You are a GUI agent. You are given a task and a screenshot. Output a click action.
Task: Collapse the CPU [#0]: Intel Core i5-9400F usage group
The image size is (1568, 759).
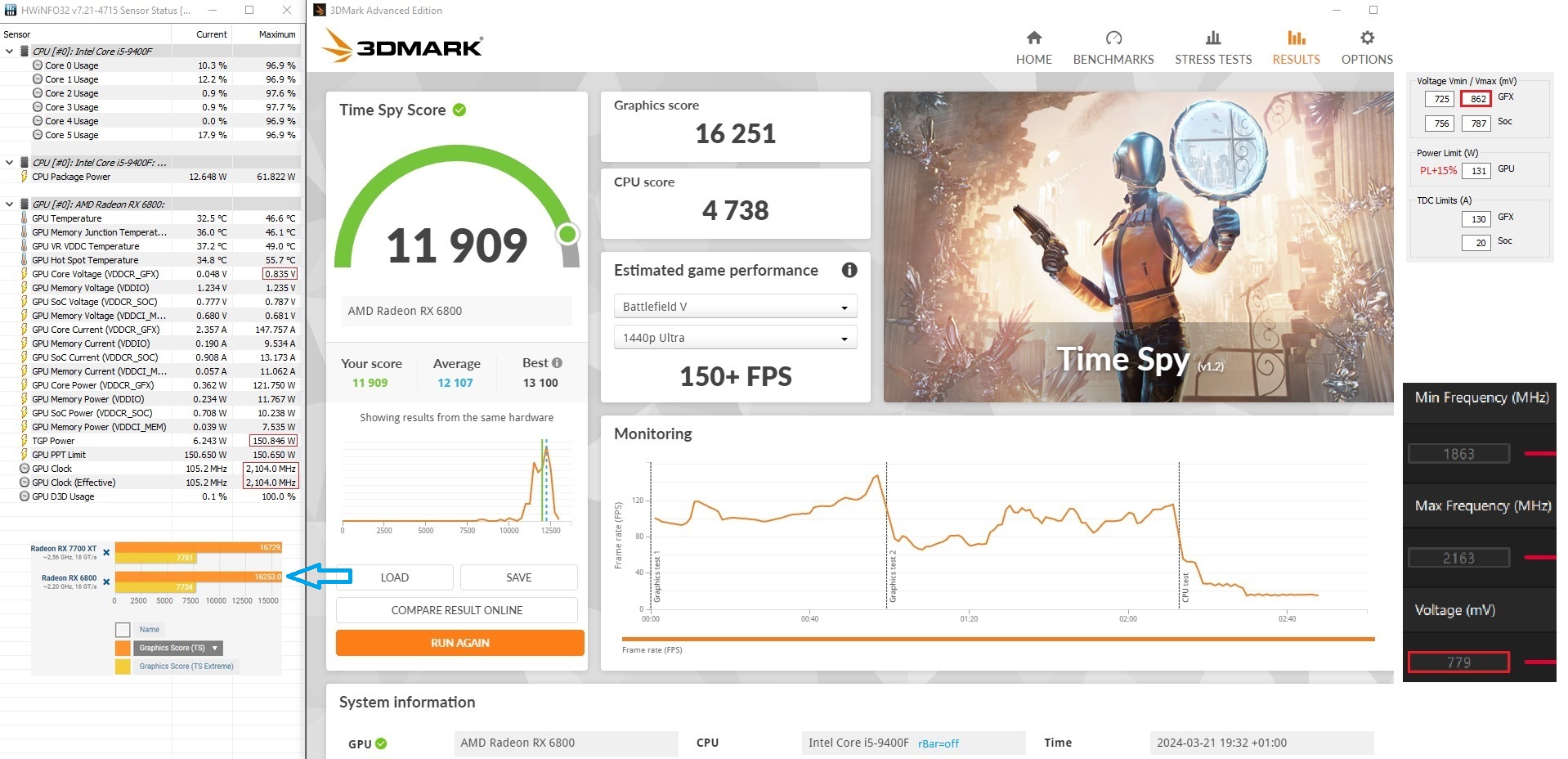pos(9,51)
